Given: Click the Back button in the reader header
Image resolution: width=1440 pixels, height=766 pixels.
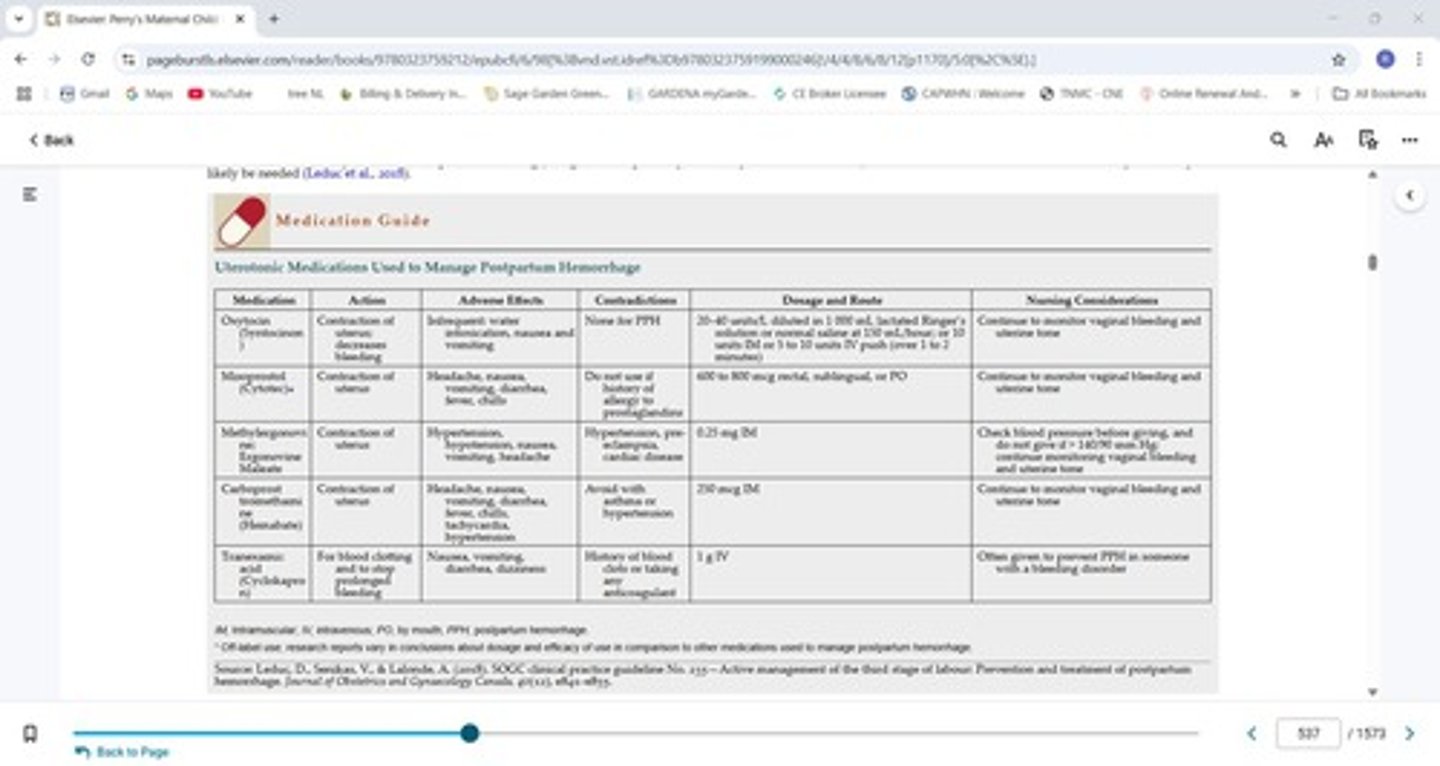Looking at the screenshot, I should pyautogui.click(x=51, y=140).
